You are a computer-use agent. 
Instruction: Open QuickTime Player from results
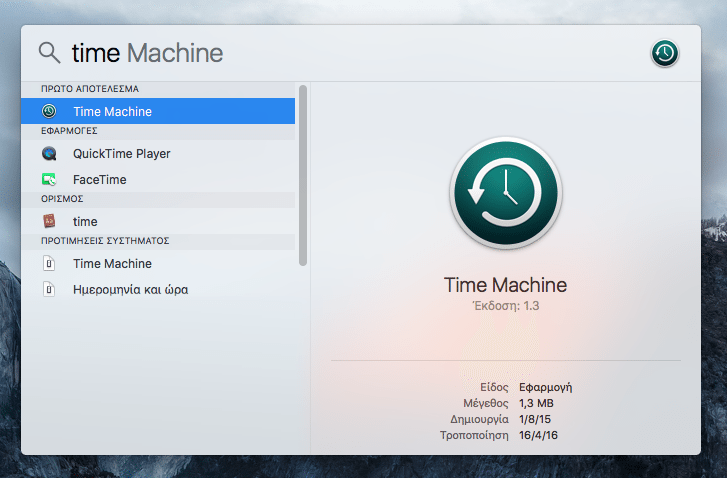pos(158,153)
